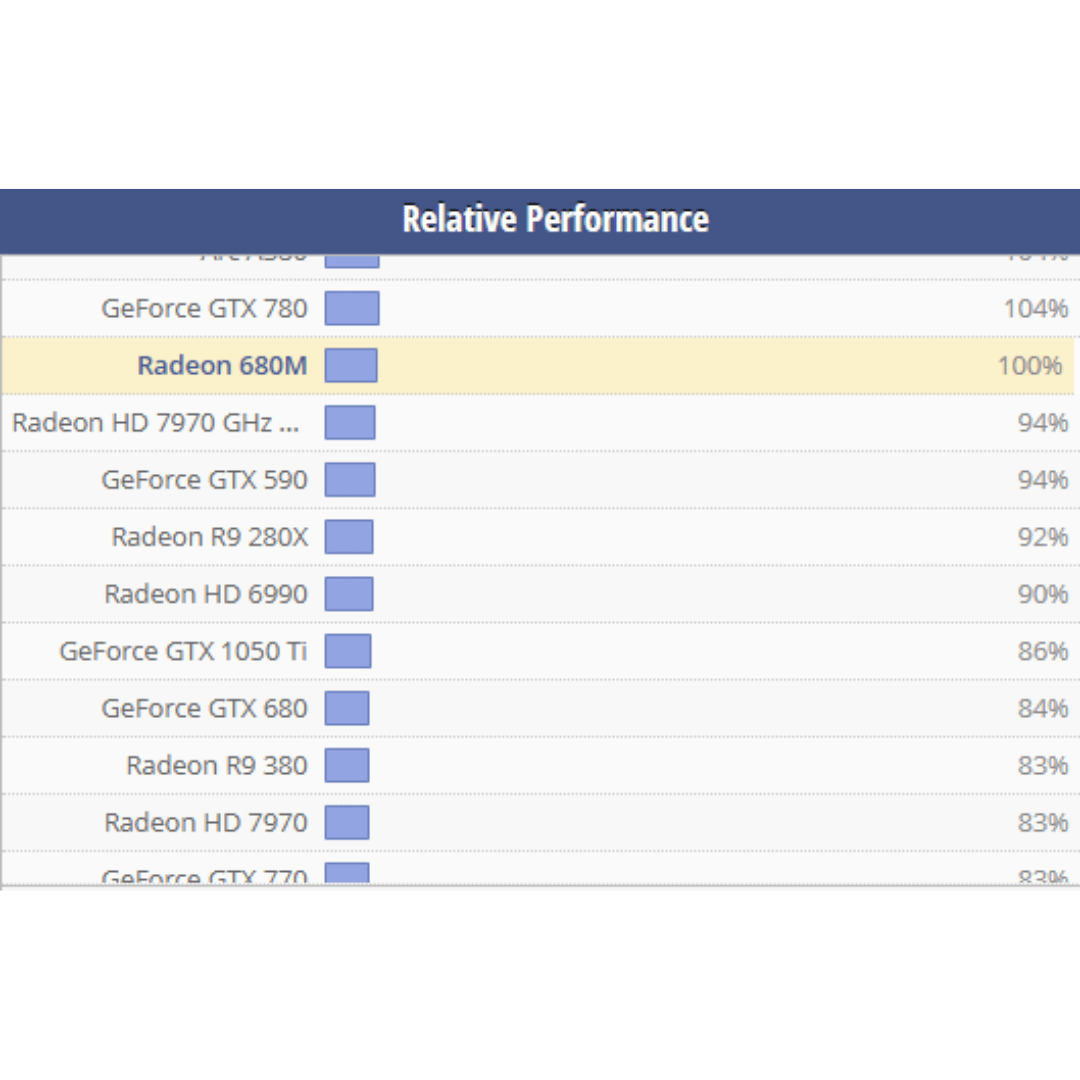Viewport: 1080px width, 1080px height.
Task: Select the highlighted Radeon 680M entry
Action: pyautogui.click(x=222, y=365)
